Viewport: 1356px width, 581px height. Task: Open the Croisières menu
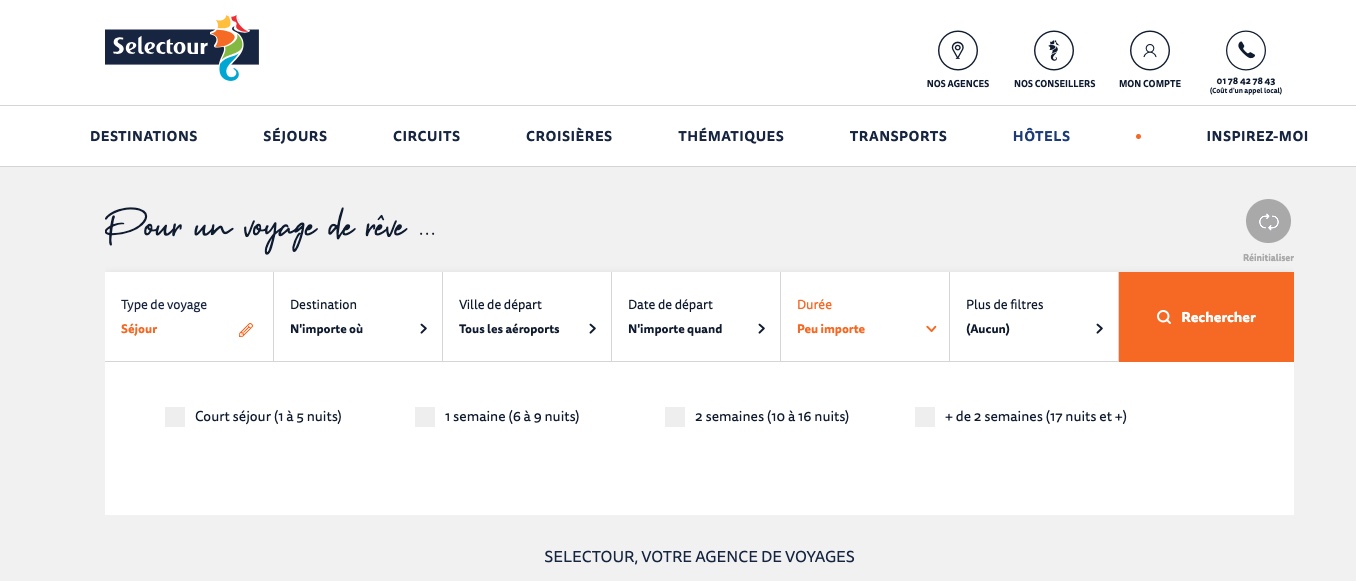coord(569,137)
